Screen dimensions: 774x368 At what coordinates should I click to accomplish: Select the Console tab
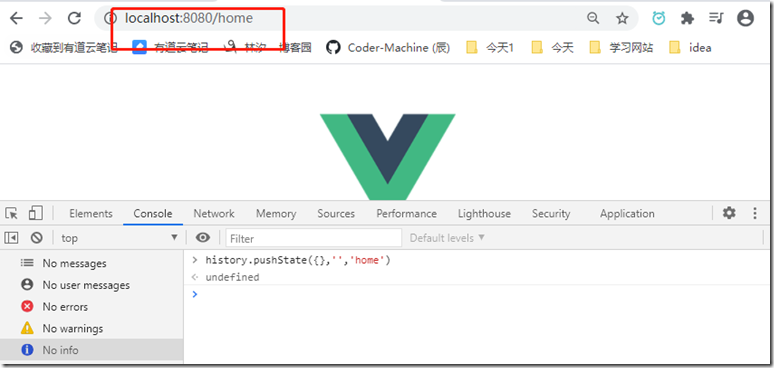click(x=153, y=214)
